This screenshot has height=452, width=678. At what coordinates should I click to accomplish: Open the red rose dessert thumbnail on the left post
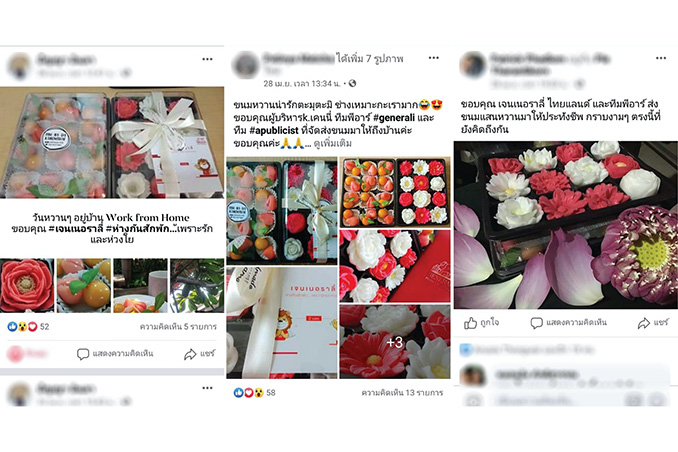[x=27, y=285]
